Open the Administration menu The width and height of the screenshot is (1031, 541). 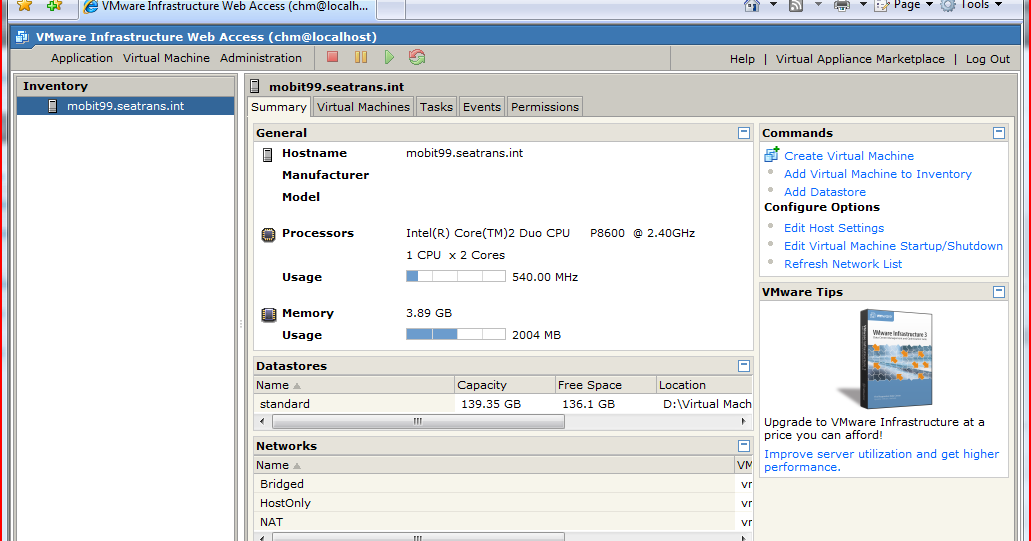261,58
